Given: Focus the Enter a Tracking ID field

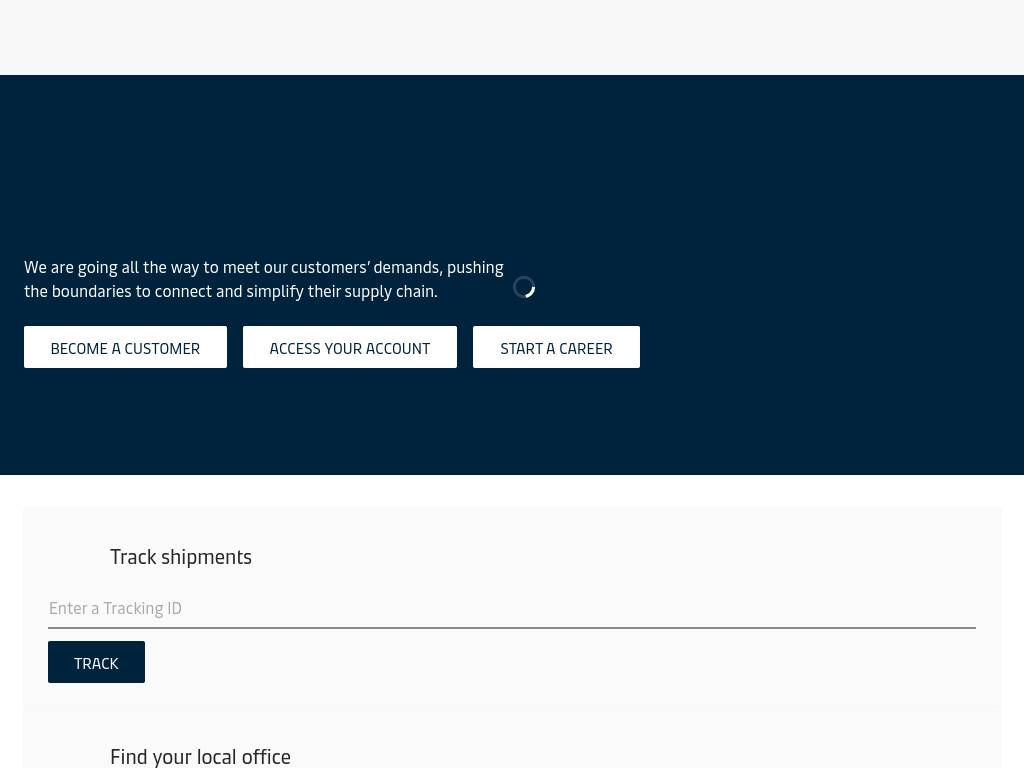Looking at the screenshot, I should 511,608.
